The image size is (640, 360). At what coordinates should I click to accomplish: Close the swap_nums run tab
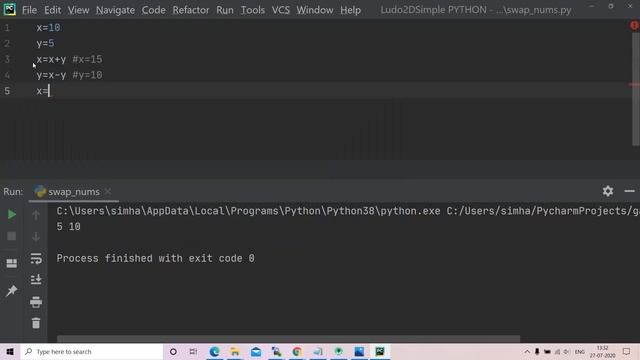(107, 191)
